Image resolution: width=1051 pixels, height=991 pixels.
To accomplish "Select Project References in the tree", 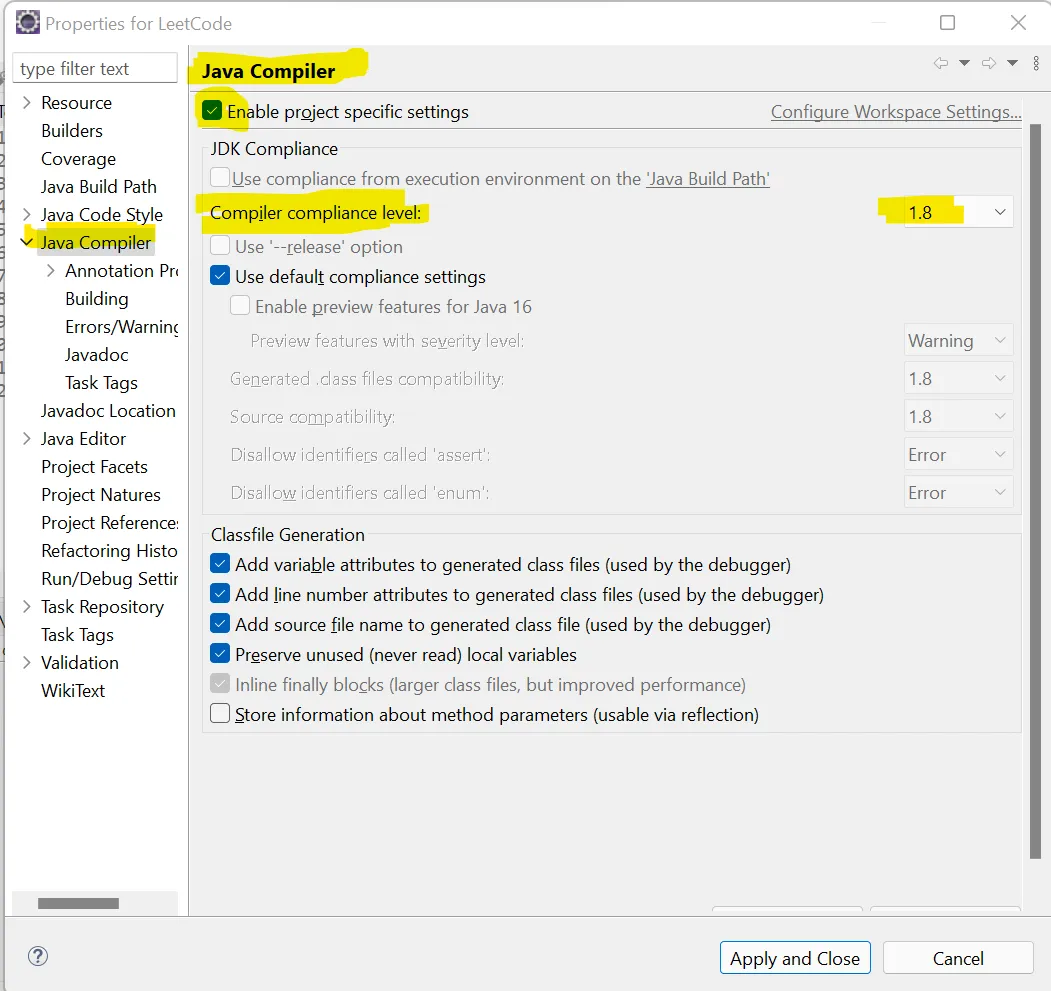I will click(x=110, y=522).
